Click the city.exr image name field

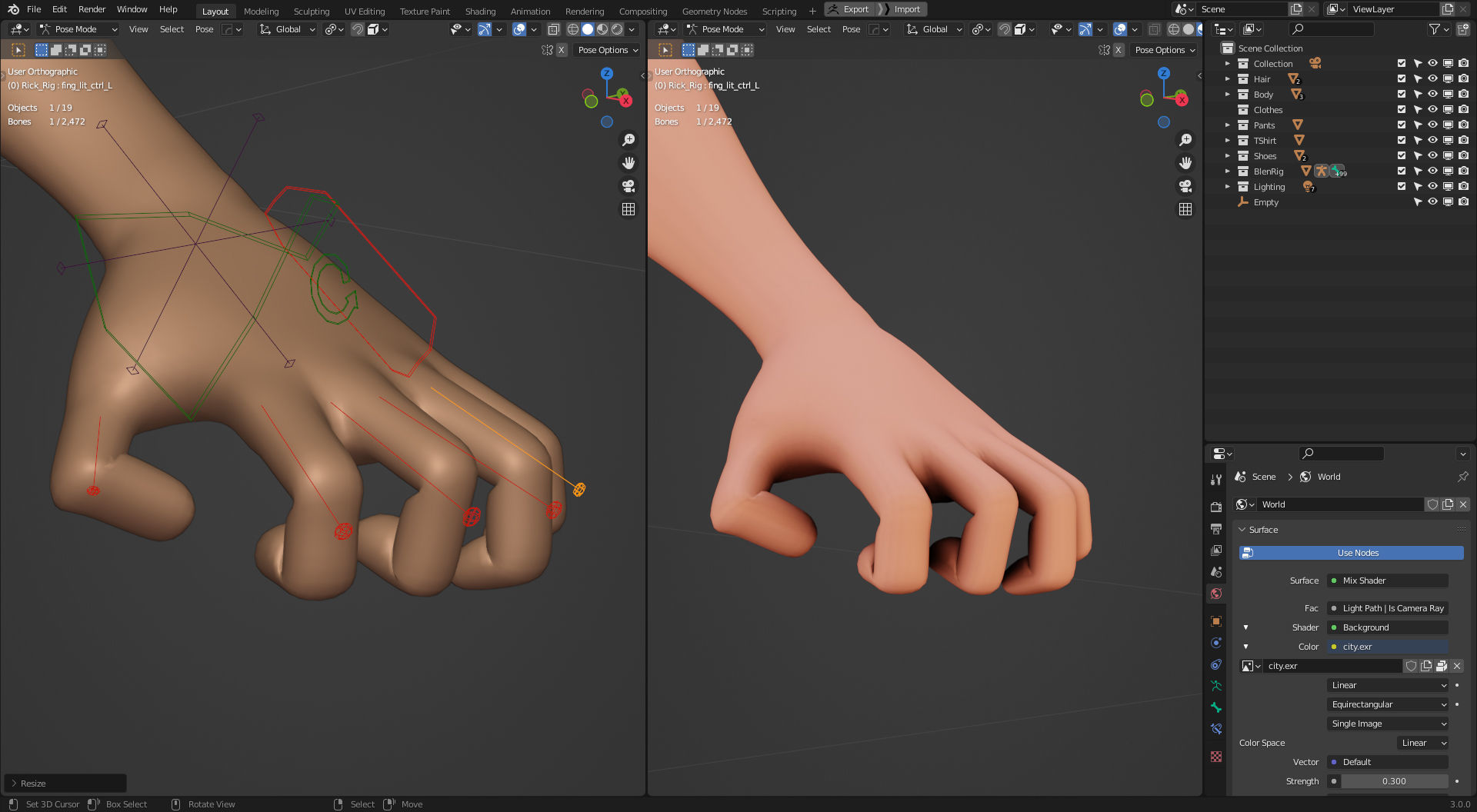(x=1332, y=666)
